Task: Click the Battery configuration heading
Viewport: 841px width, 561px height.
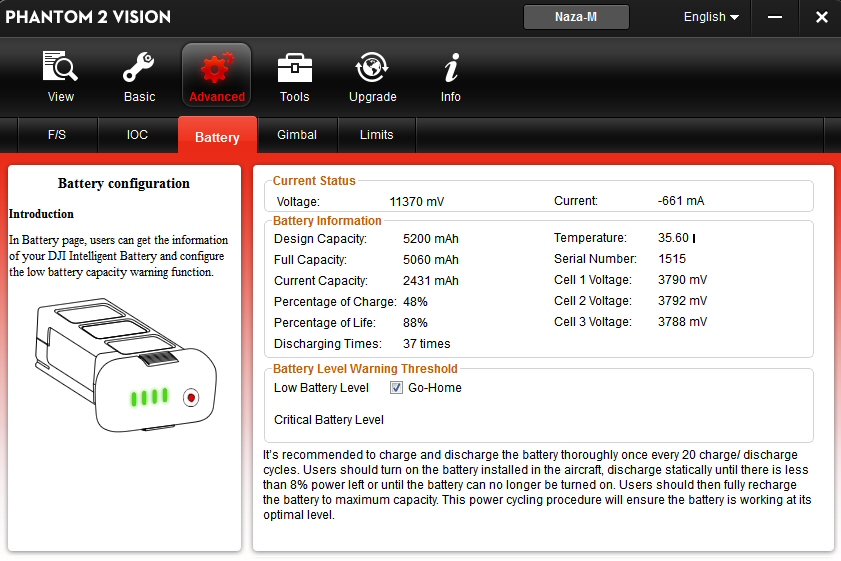Action: tap(124, 183)
